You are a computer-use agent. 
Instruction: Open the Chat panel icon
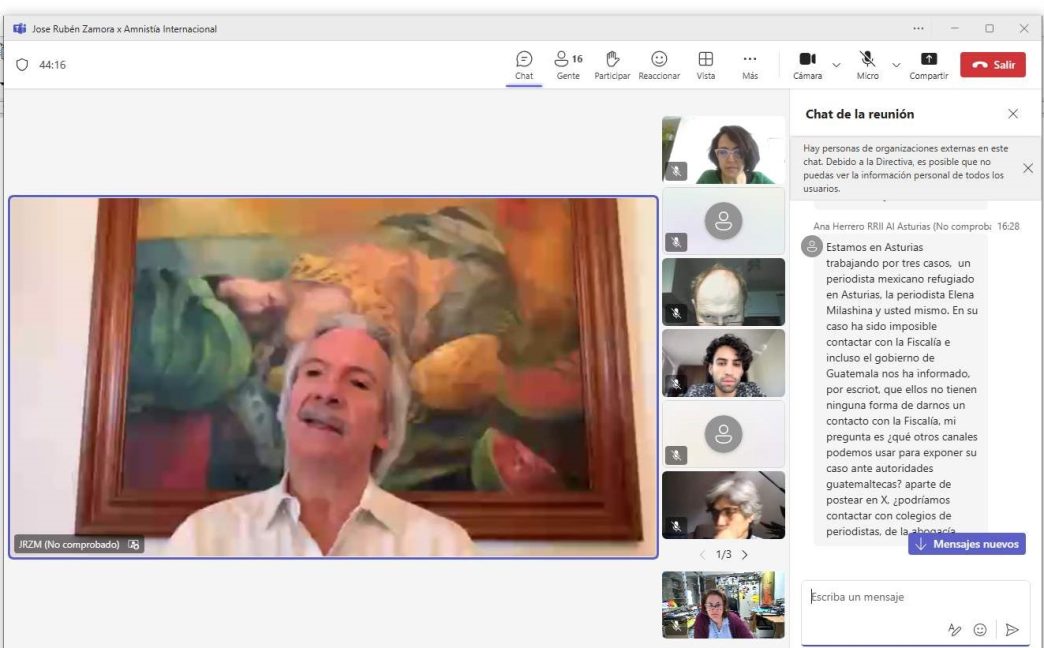tap(524, 65)
